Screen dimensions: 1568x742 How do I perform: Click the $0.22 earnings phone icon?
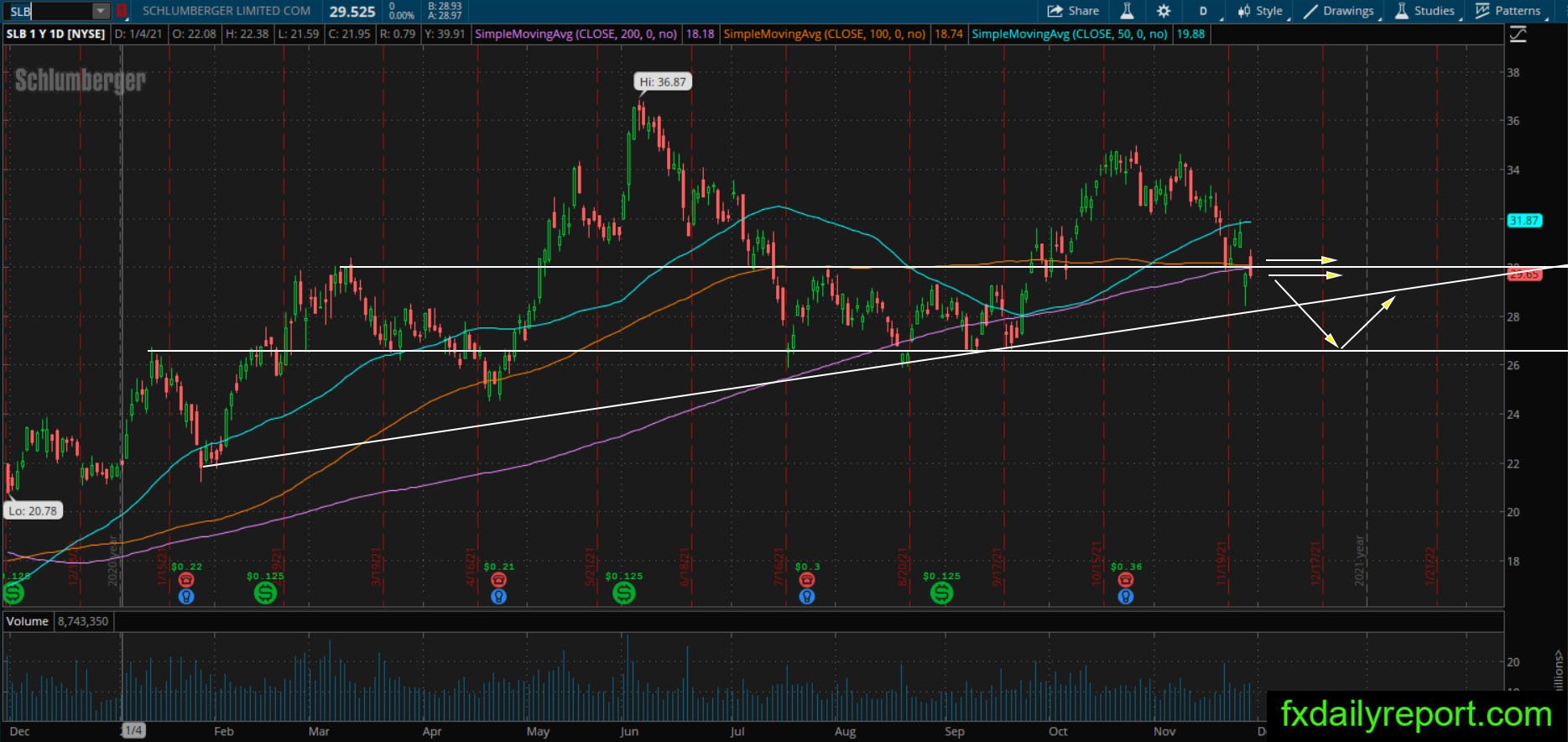[x=186, y=580]
